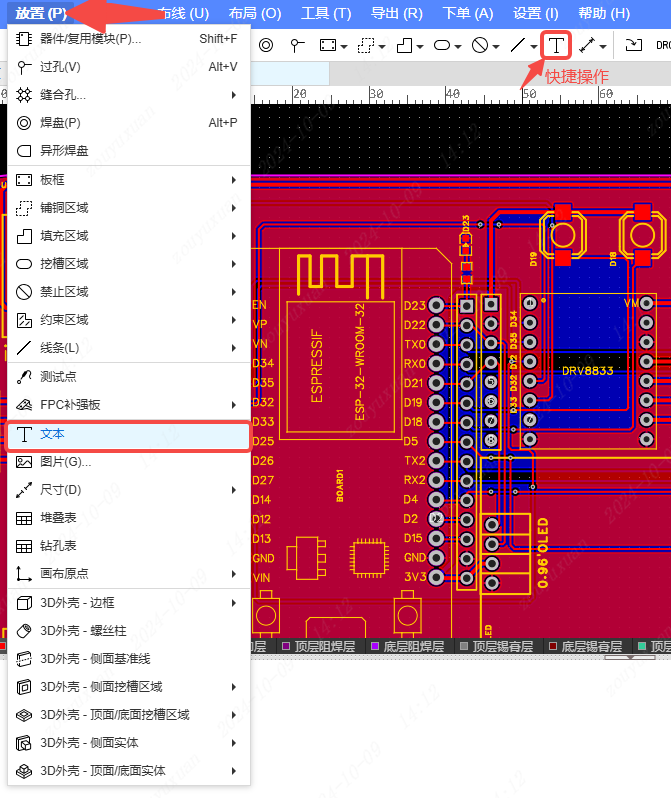This screenshot has height=798, width=671.
Task: Choose 器件/复用模块(P)... menu item
Action: tap(129, 39)
